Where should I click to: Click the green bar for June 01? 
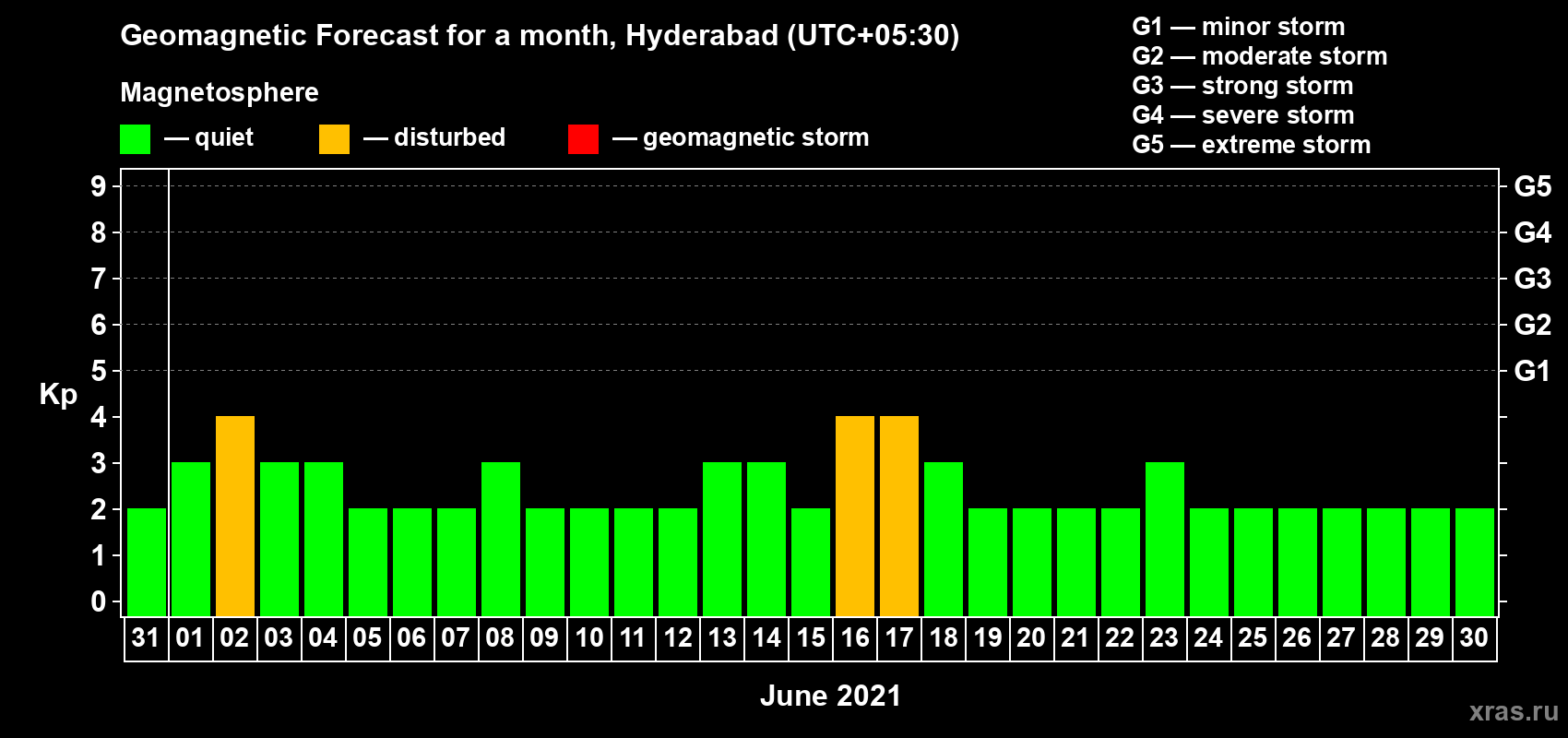point(191,539)
